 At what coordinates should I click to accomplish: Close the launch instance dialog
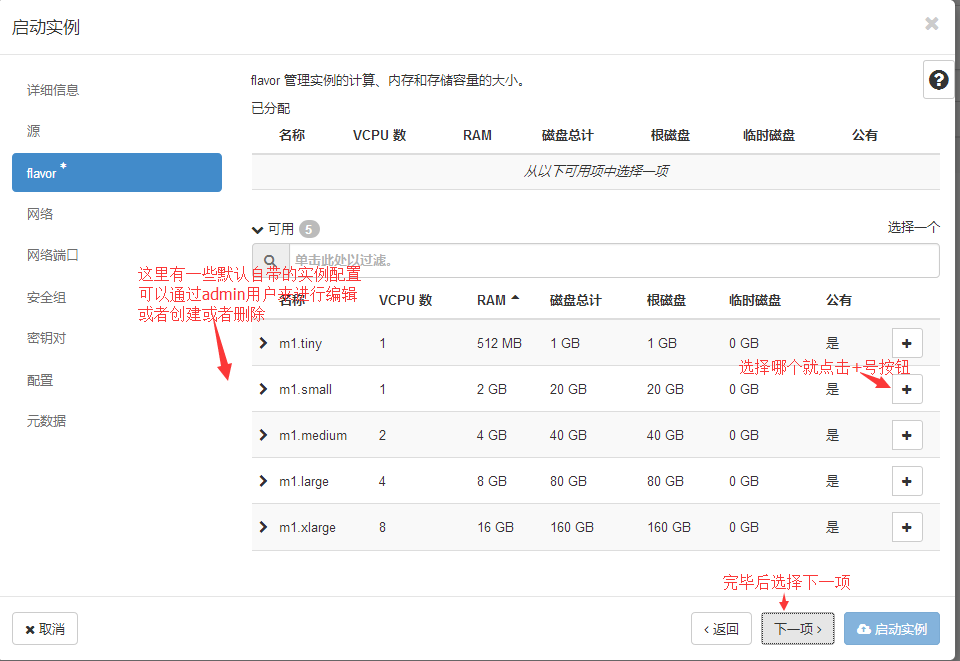point(931,24)
